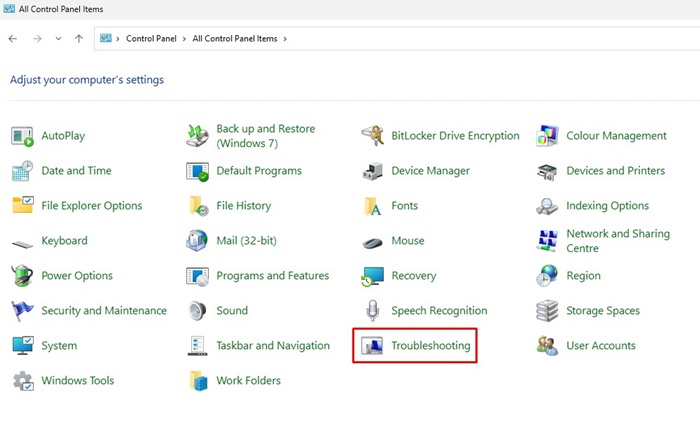Click the Security and Maintenance flag icon
700x431 pixels.
(x=22, y=311)
